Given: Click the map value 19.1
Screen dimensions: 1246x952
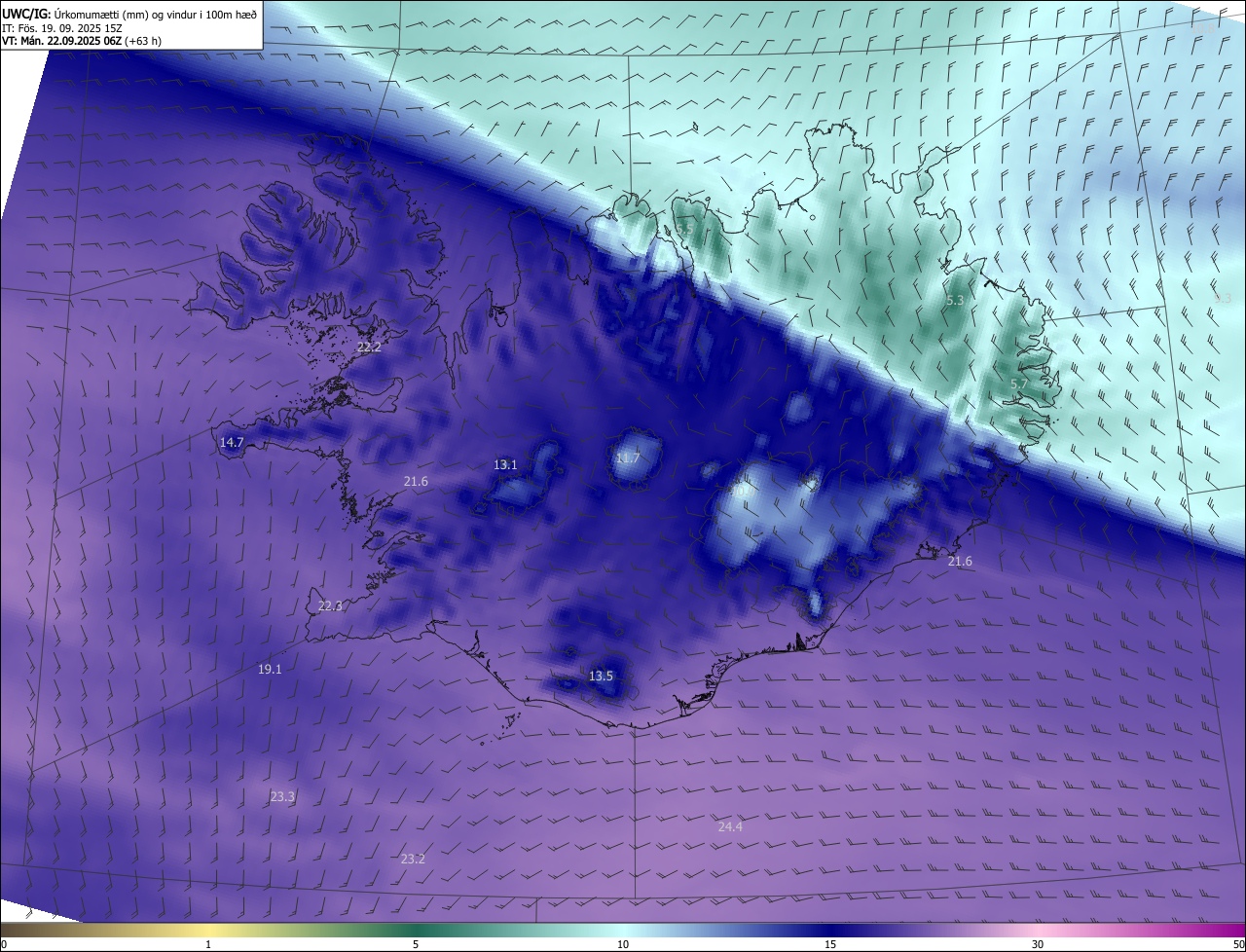Looking at the screenshot, I should 270,669.
